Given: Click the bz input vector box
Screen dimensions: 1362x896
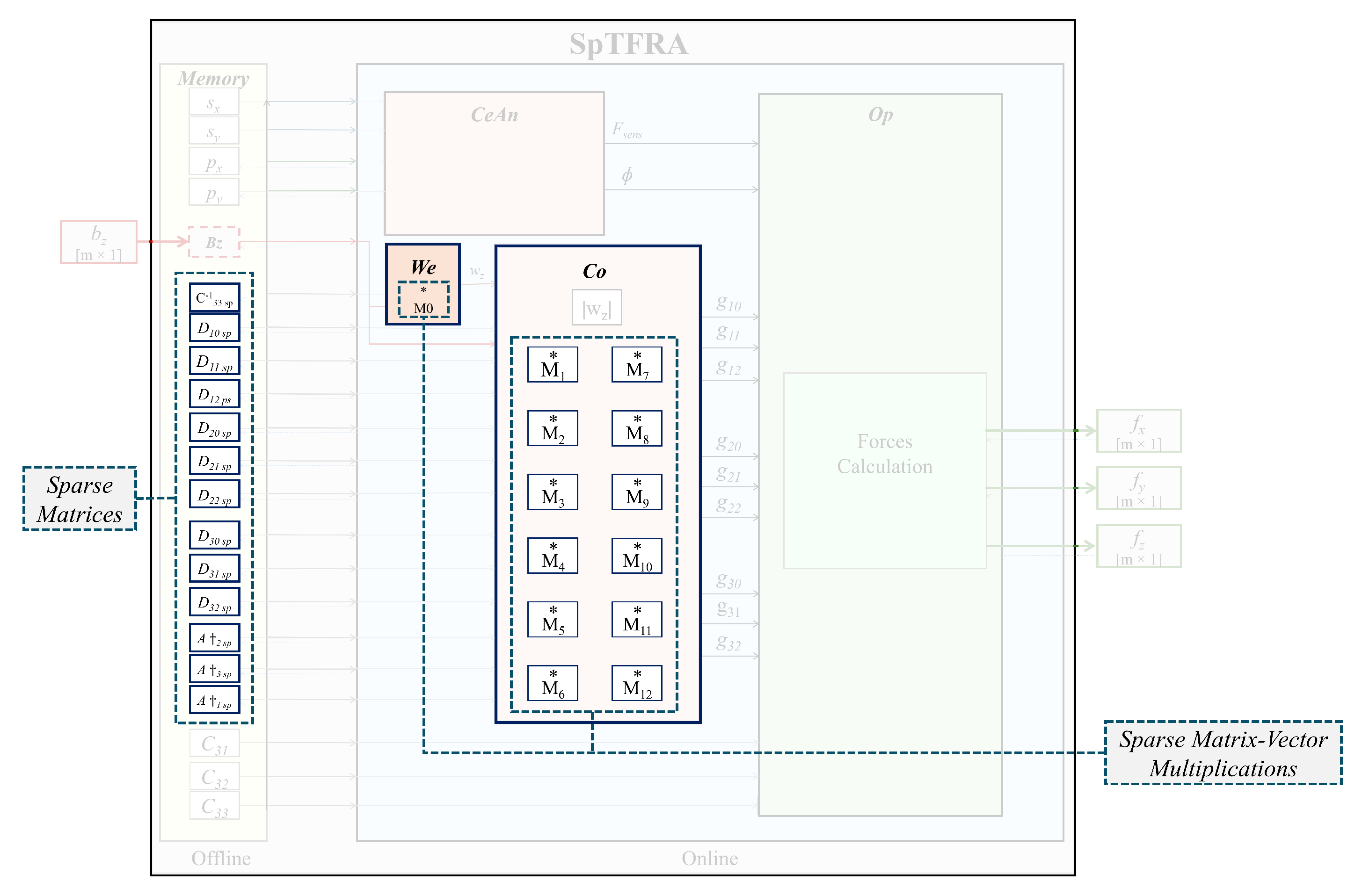Looking at the screenshot, I should click(98, 242).
